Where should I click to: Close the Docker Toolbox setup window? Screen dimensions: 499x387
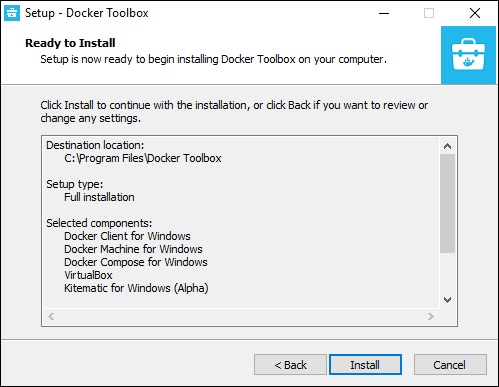pos(475,13)
